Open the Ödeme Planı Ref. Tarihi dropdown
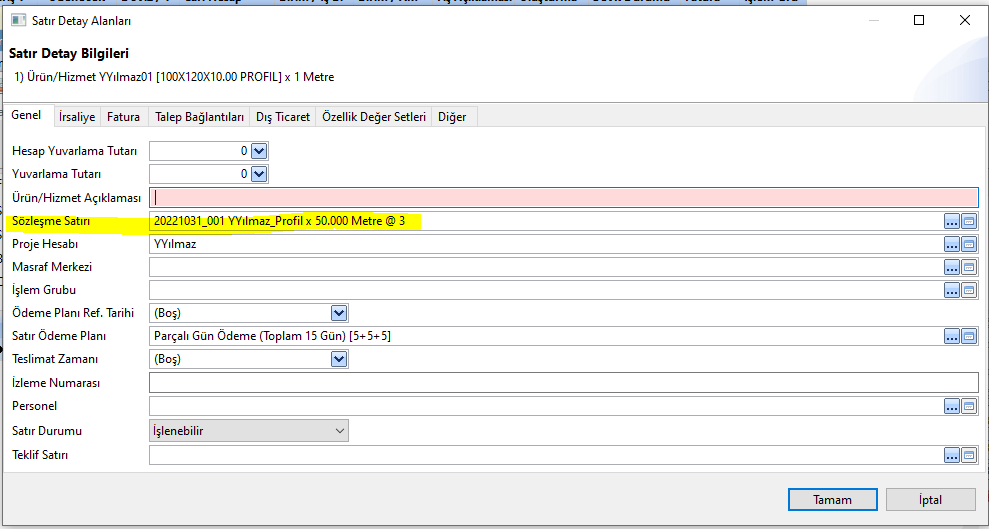The height and width of the screenshot is (529, 989). (x=339, y=313)
